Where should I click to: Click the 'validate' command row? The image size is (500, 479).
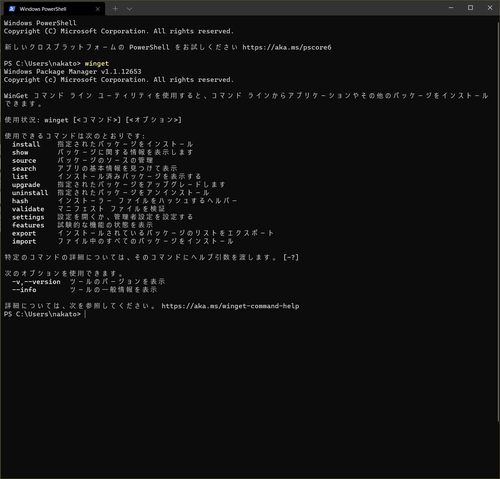[x=89, y=209]
